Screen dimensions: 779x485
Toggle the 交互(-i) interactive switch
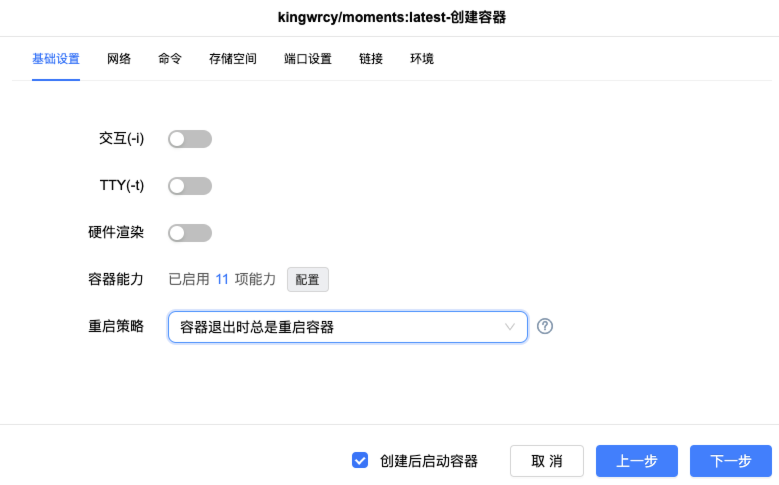point(190,139)
